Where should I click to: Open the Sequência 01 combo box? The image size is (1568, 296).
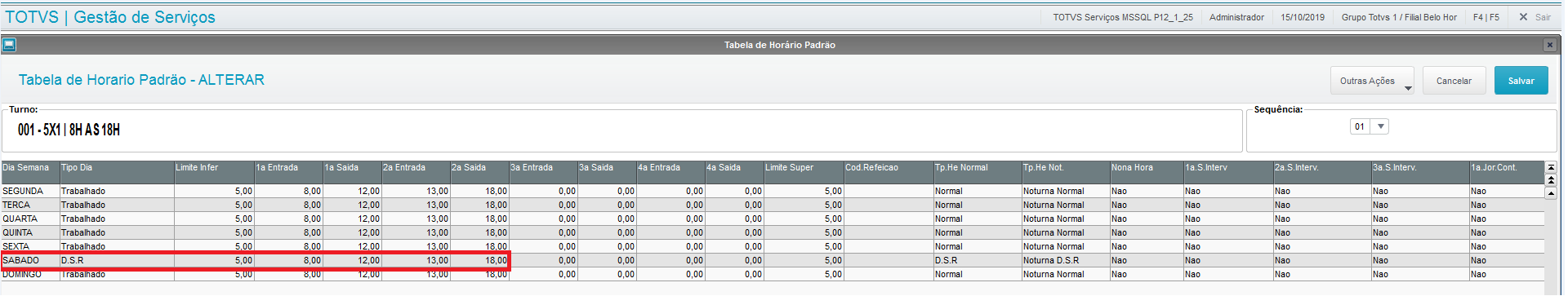tap(1370, 126)
